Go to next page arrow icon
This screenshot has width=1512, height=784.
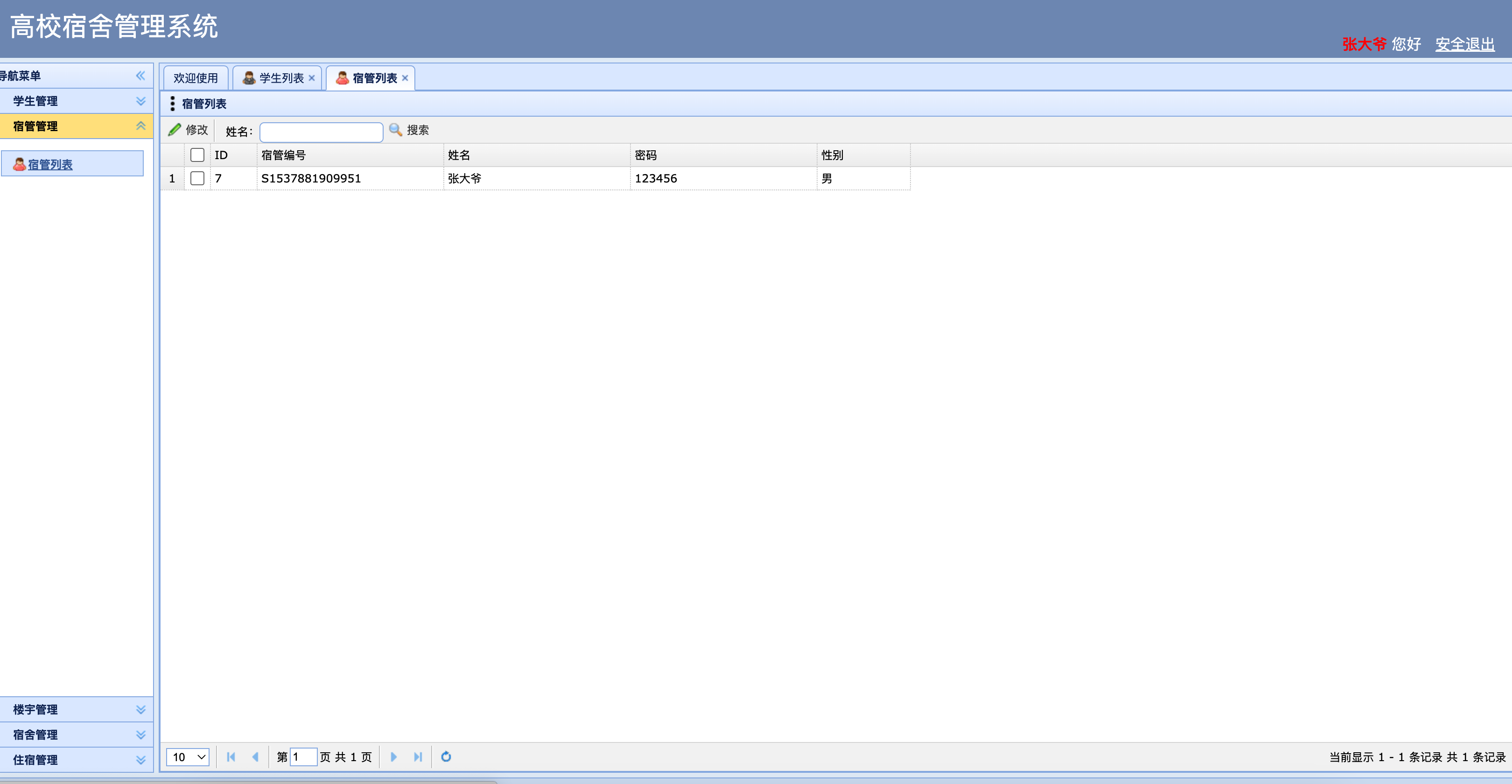click(x=393, y=757)
